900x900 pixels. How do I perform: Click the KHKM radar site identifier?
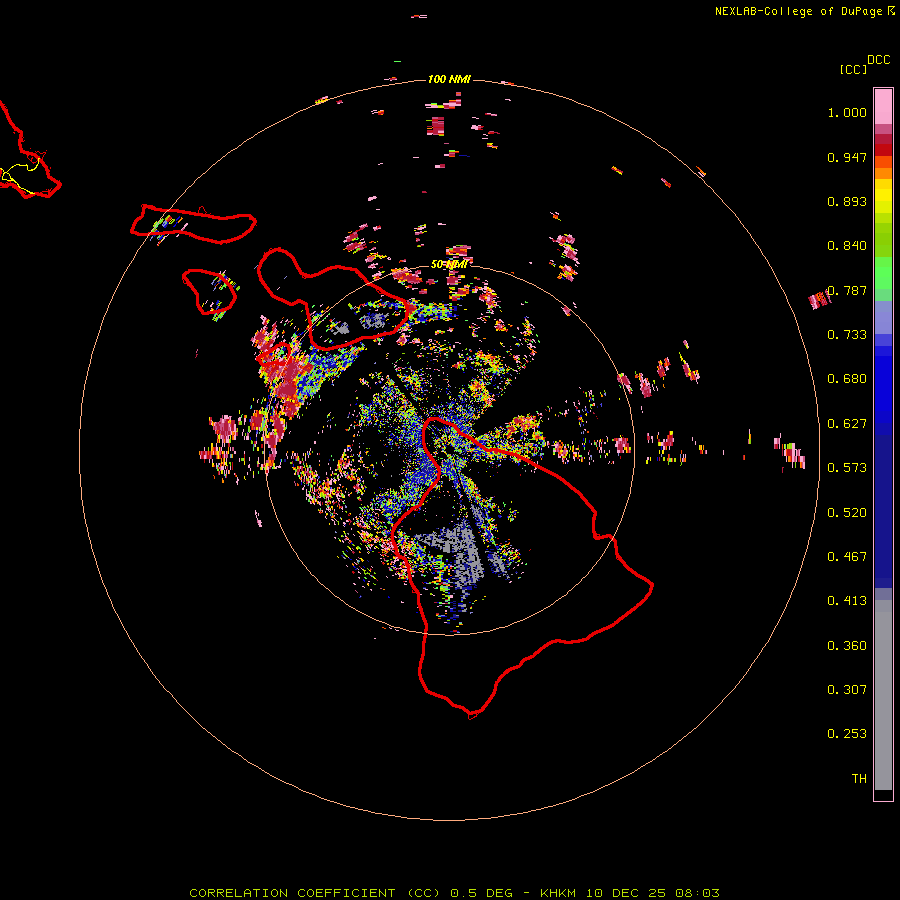558,893
